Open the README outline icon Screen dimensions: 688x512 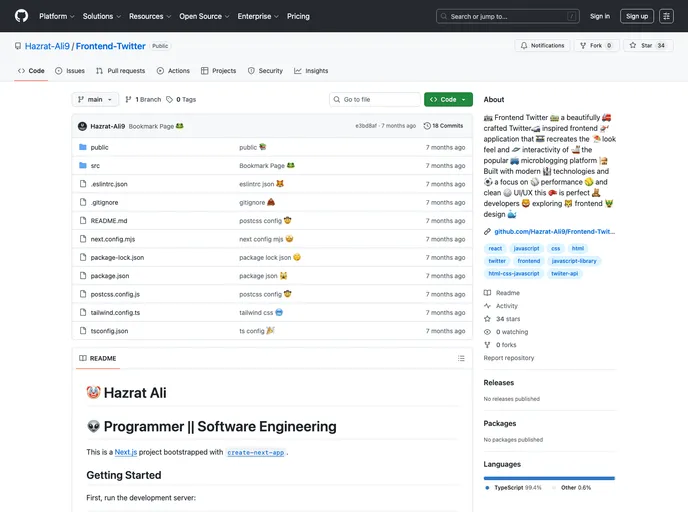point(461,358)
